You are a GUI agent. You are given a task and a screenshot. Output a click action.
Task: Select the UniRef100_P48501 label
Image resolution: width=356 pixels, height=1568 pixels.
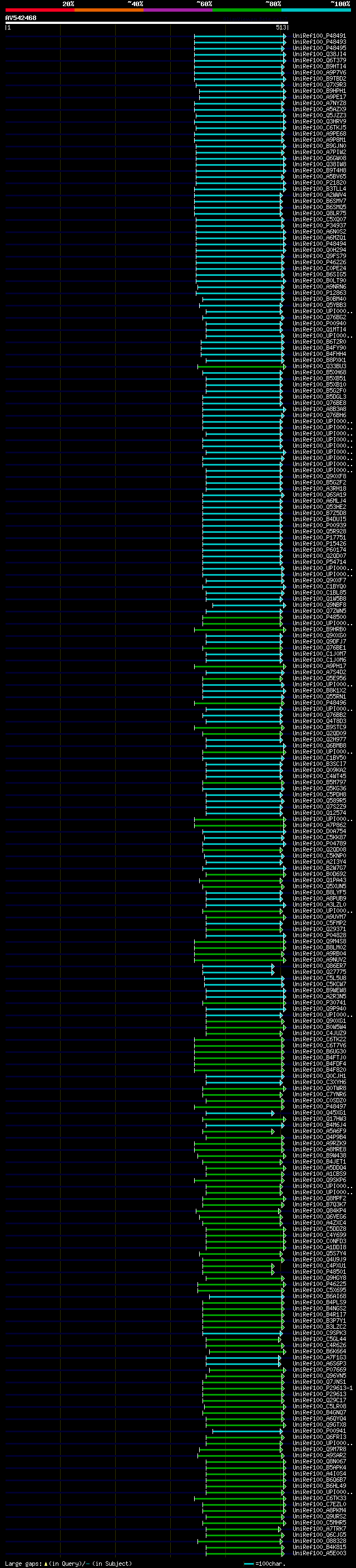(x=319, y=1272)
